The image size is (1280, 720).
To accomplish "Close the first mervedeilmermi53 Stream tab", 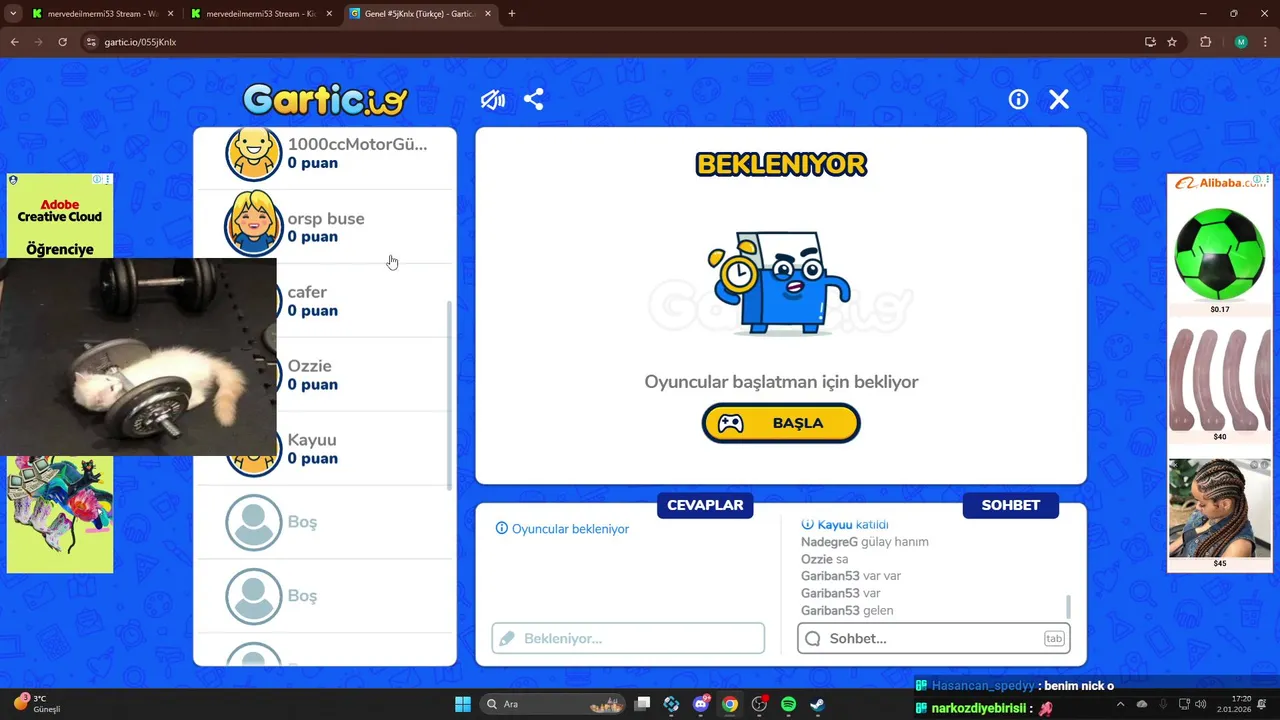I will [169, 14].
